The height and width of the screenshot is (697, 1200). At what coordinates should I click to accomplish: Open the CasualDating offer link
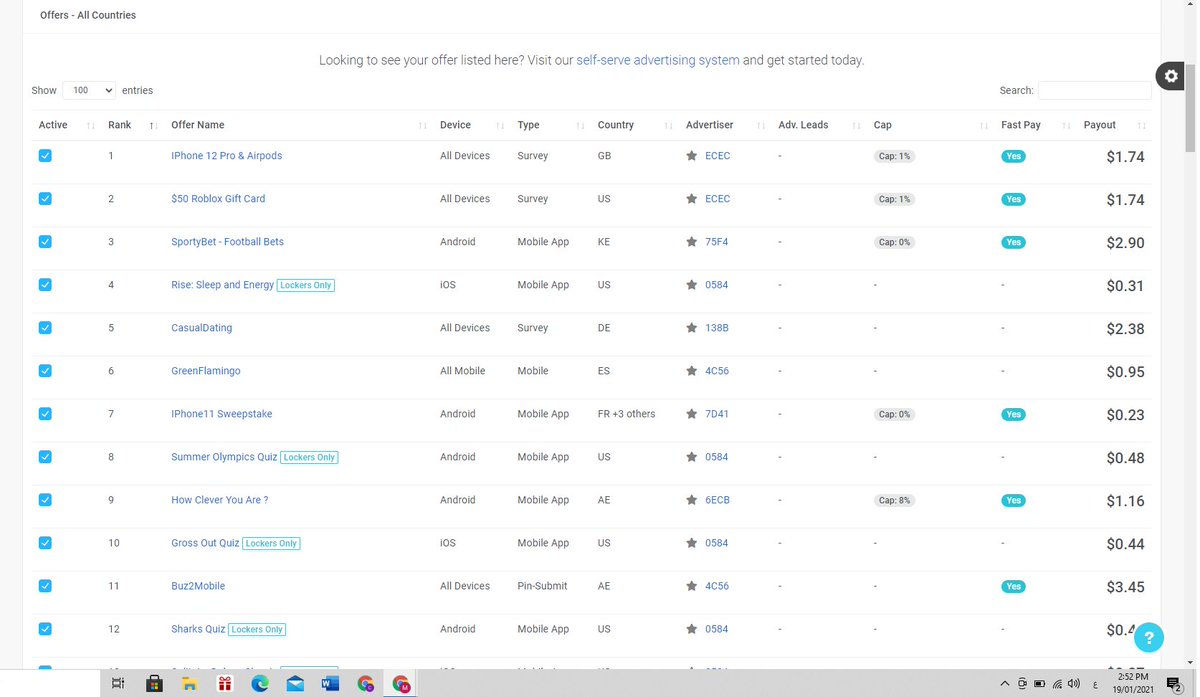tap(202, 328)
